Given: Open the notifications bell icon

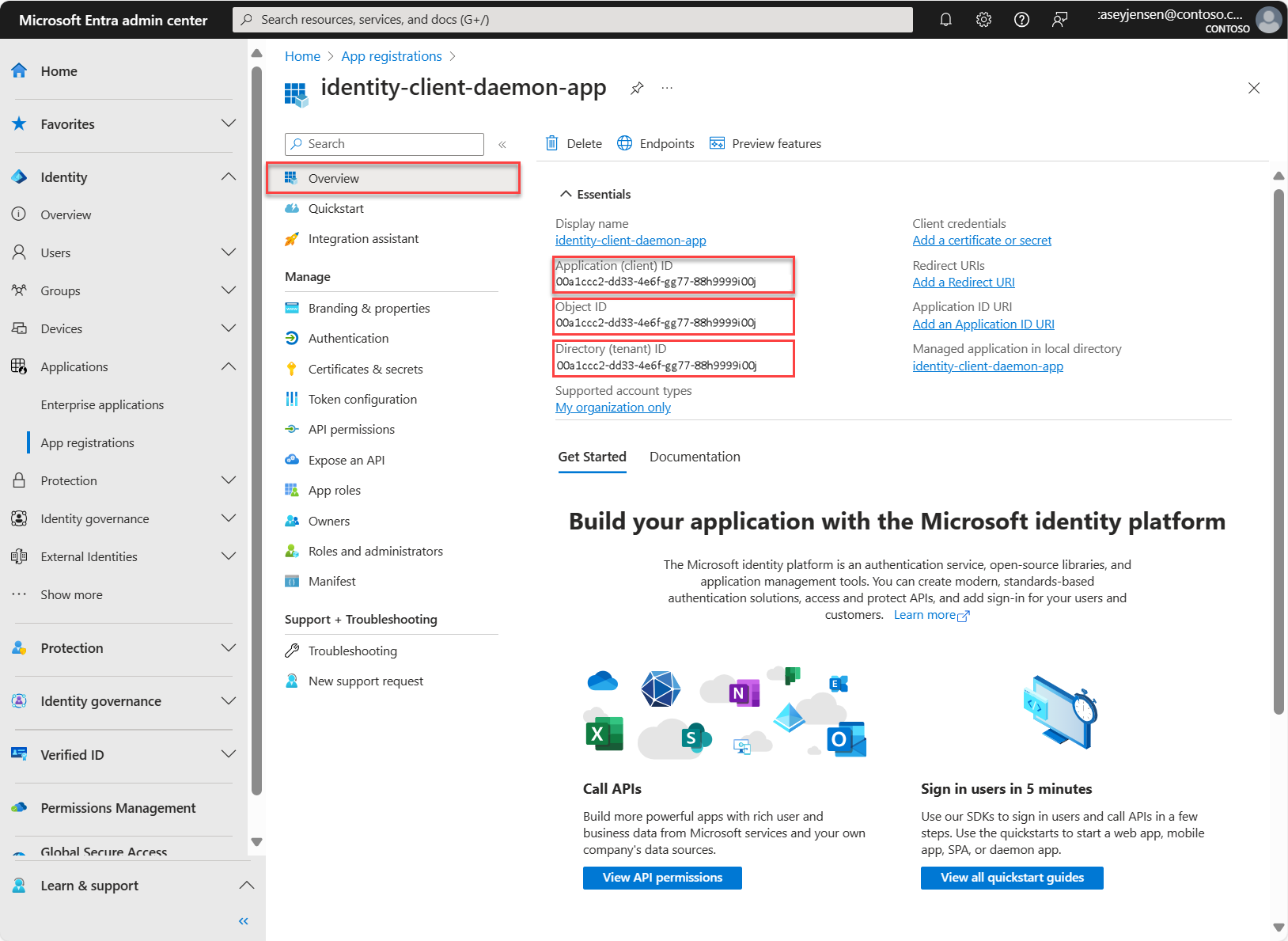Looking at the screenshot, I should 945,20.
